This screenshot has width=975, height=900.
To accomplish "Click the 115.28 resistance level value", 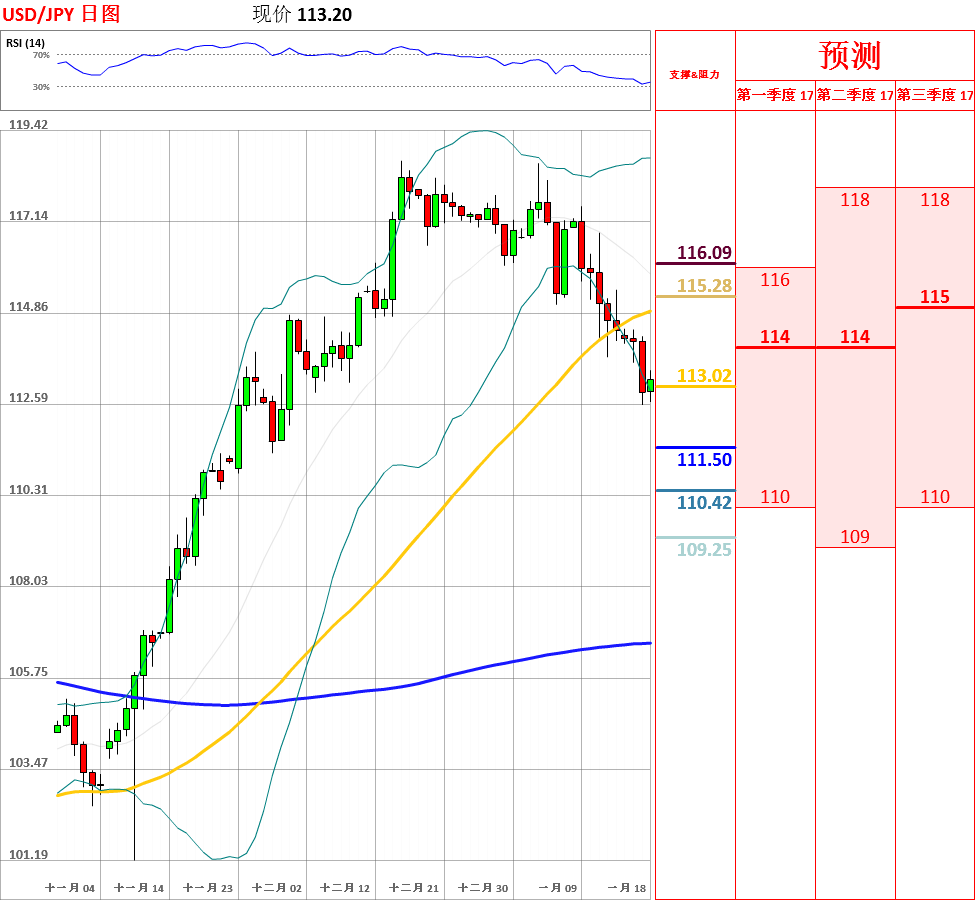I will 704,285.
